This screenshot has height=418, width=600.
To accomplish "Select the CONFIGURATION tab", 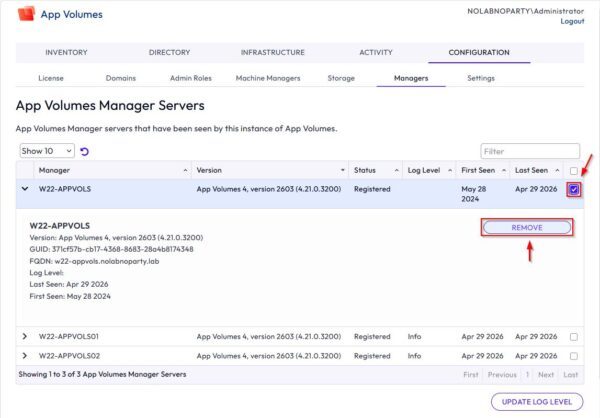I will pyautogui.click(x=479, y=52).
